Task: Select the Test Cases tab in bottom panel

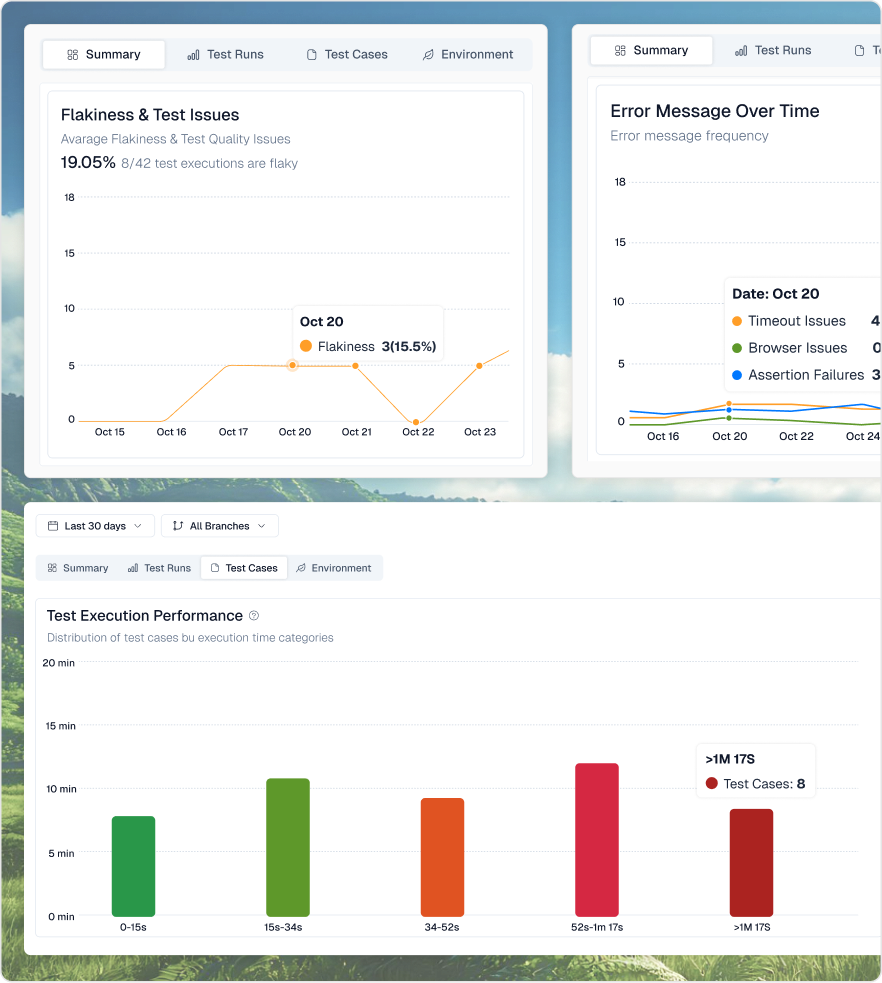Action: [244, 568]
